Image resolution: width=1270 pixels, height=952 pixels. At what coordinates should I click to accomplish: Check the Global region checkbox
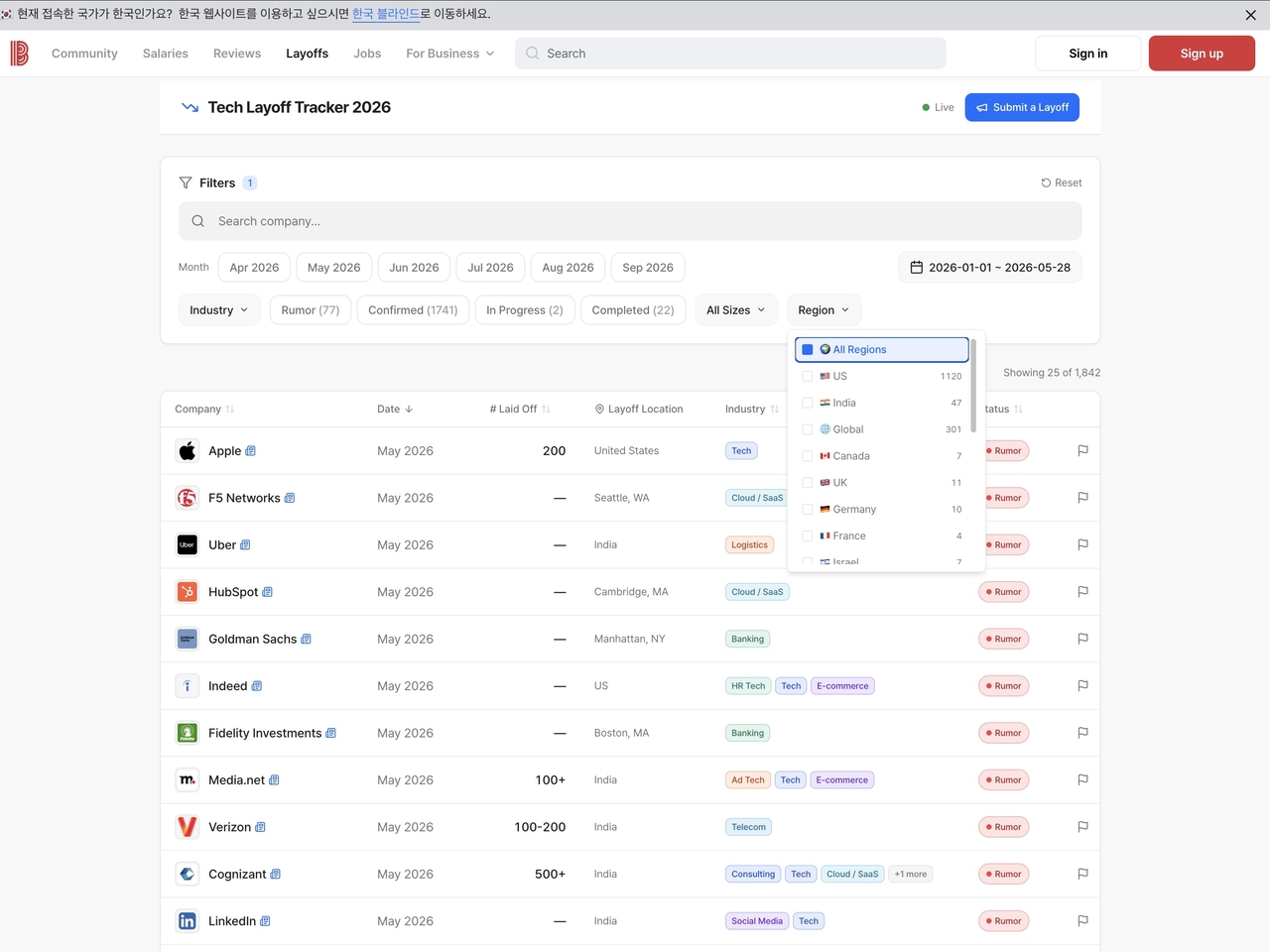(808, 429)
